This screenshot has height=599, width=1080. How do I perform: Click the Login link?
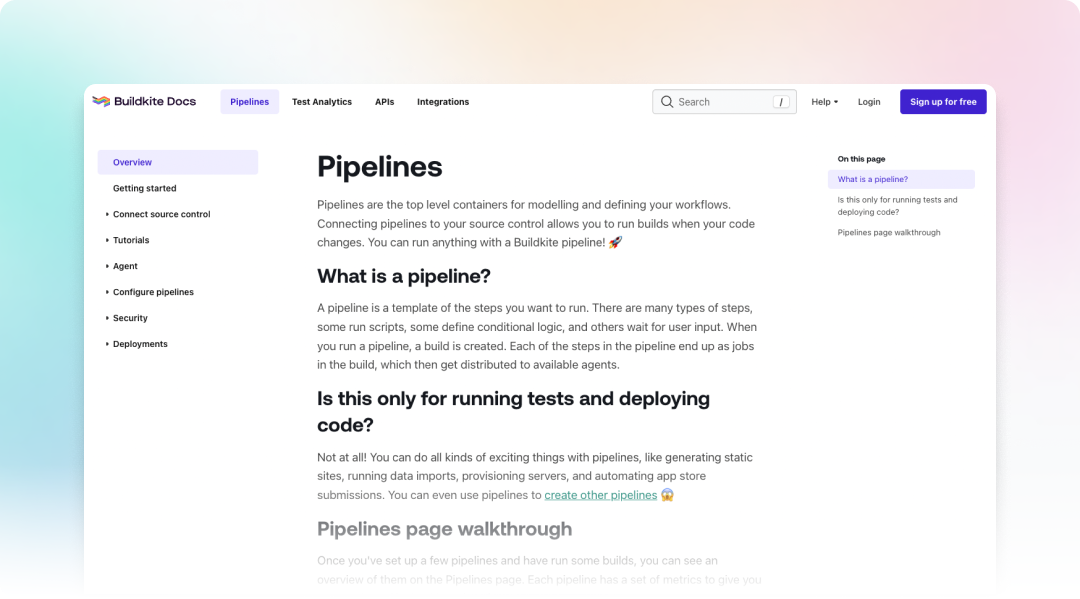tap(869, 102)
